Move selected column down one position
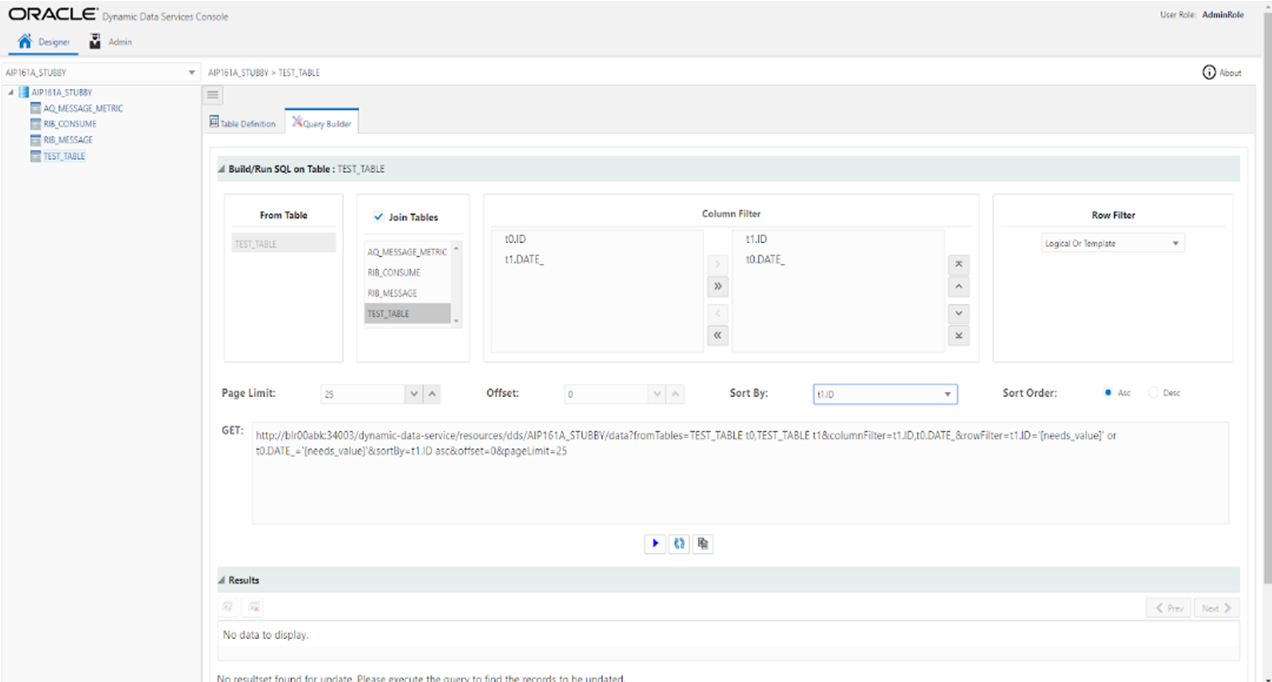Screen dimensions: 1272x682 point(958,313)
